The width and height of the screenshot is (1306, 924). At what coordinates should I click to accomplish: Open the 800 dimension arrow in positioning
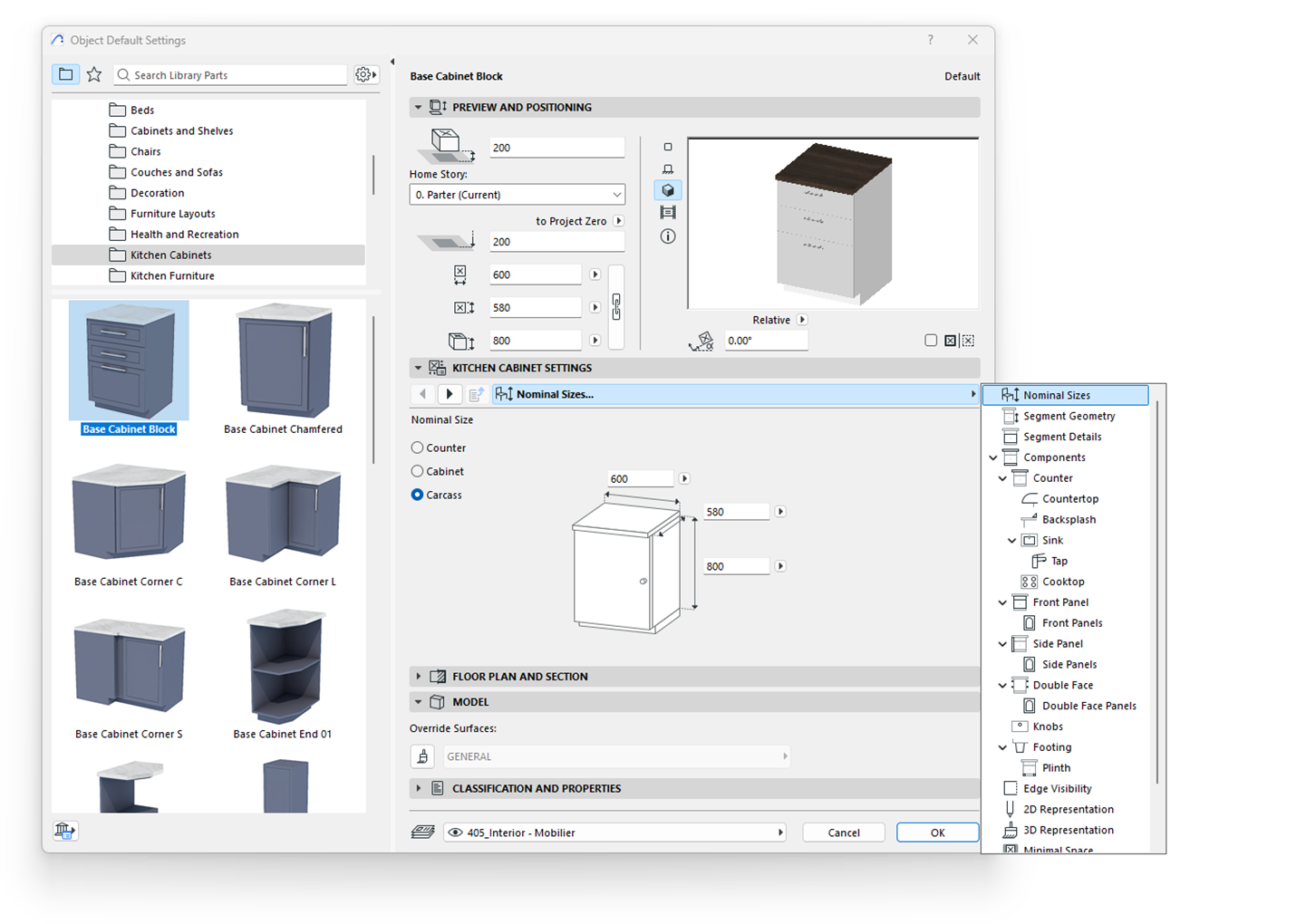click(x=595, y=341)
